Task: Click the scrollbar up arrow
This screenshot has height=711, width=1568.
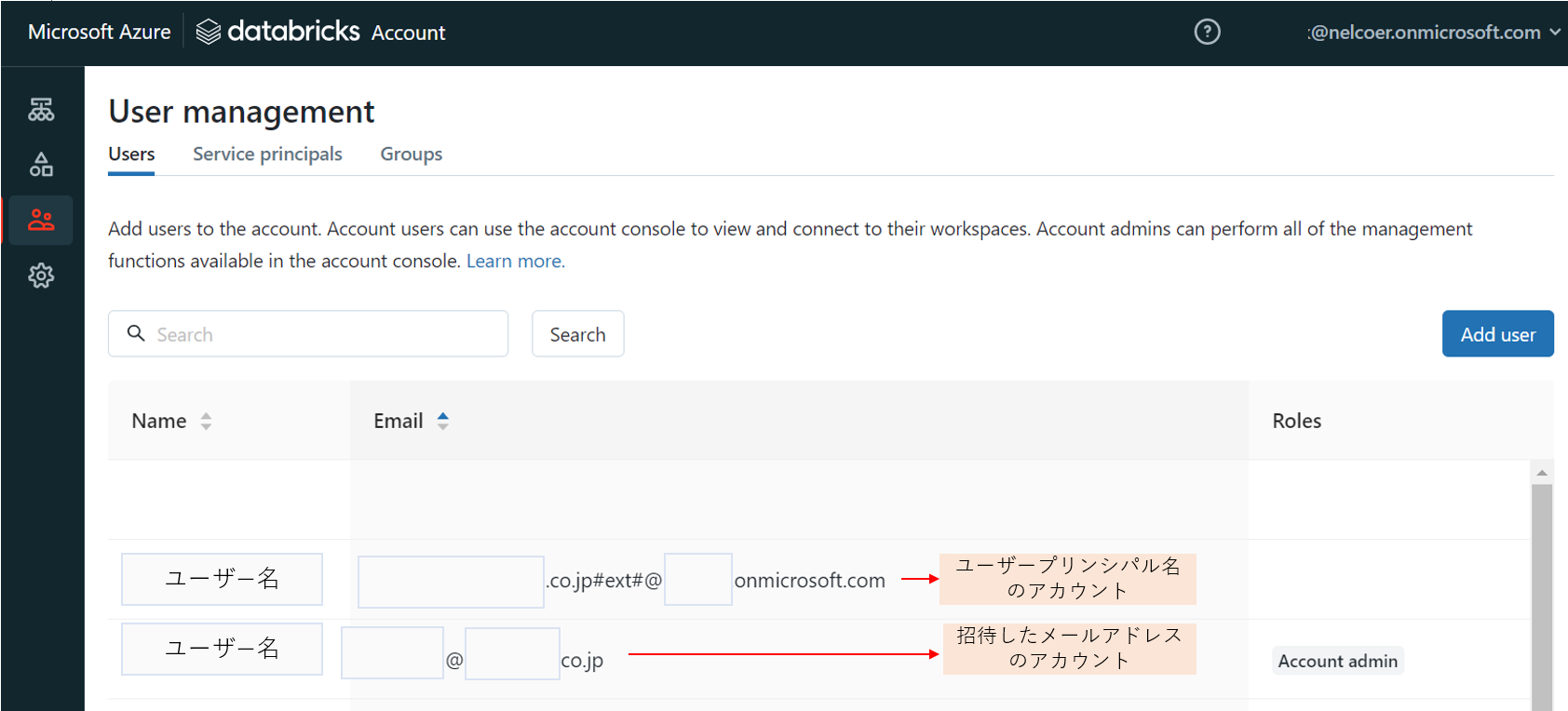Action: pyautogui.click(x=1542, y=473)
